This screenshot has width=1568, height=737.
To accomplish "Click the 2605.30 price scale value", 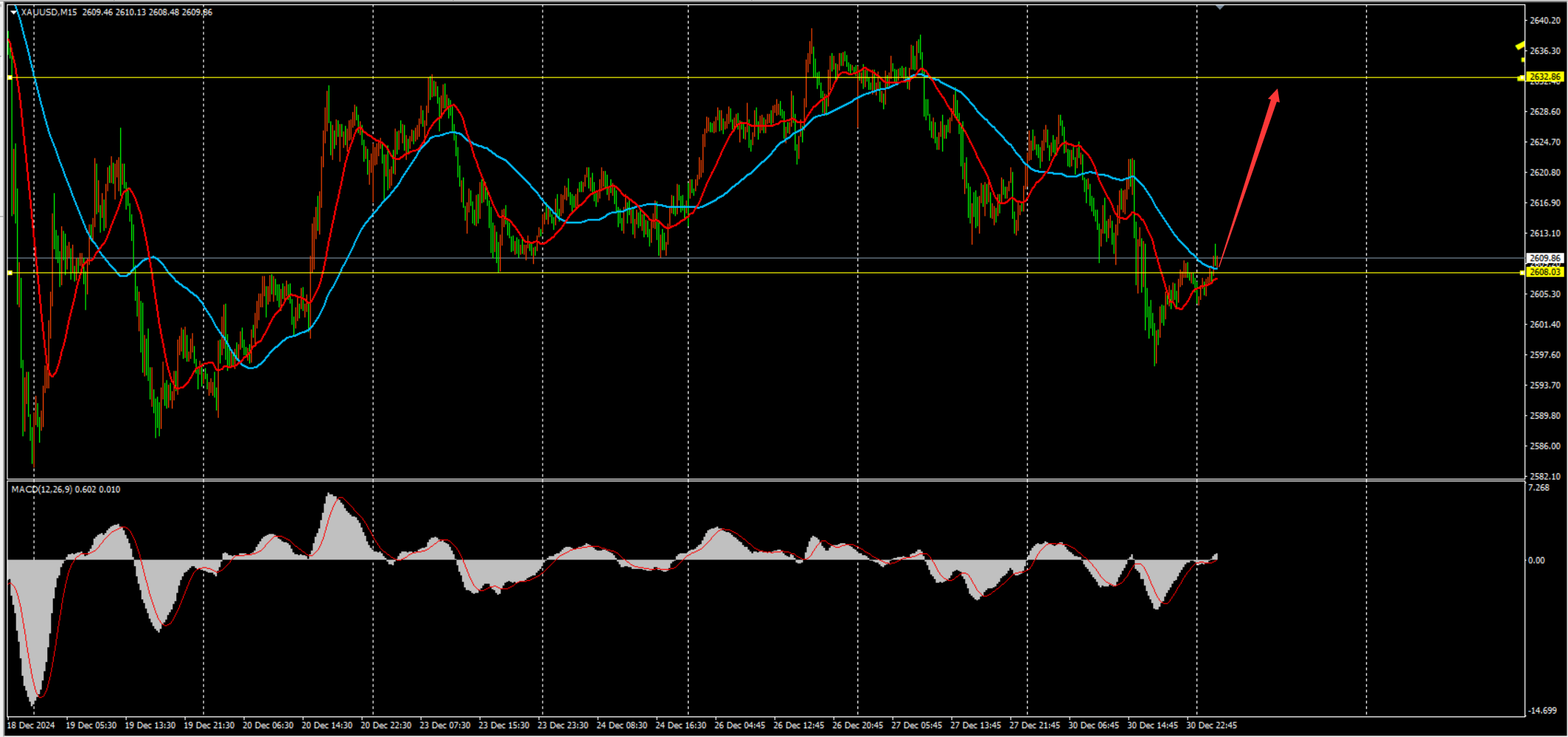I will point(1545,294).
